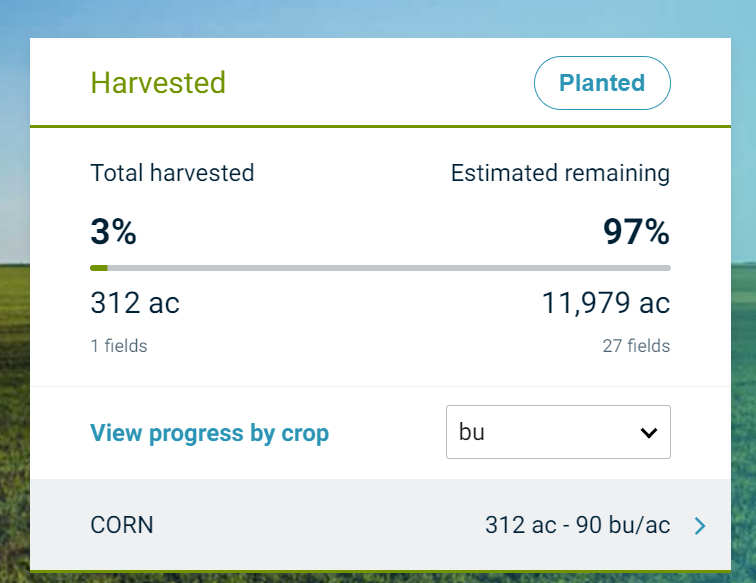
Task: Click the harvest progress bar
Action: tap(380, 268)
